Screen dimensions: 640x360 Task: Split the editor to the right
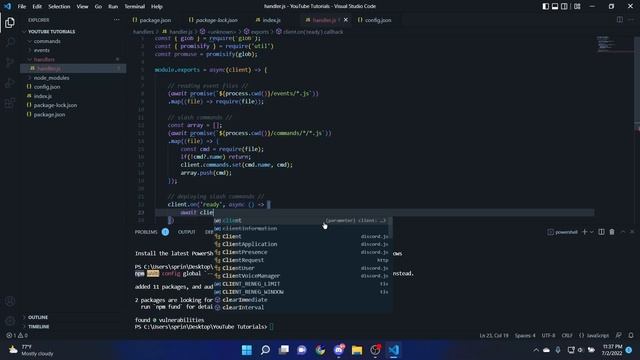click(x=620, y=20)
